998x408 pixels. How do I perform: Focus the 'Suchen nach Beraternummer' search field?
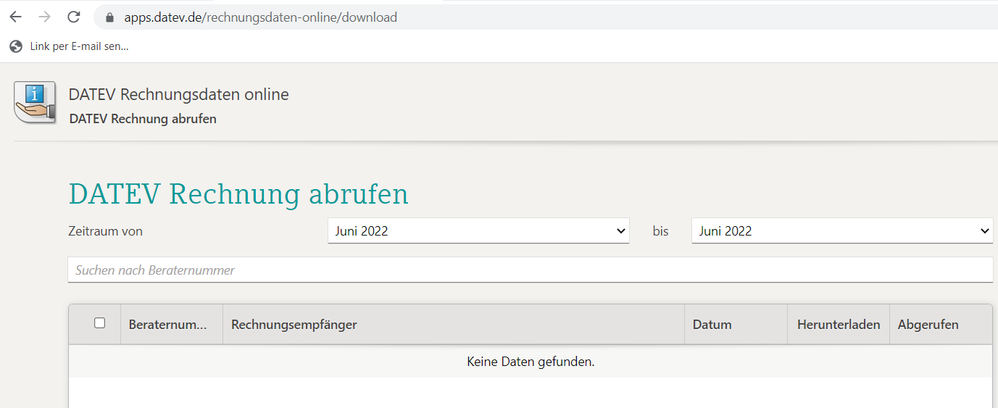click(x=530, y=270)
